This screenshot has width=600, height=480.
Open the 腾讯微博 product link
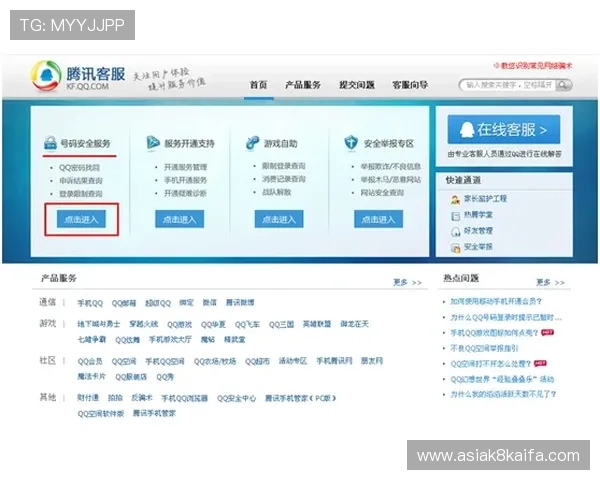240,303
